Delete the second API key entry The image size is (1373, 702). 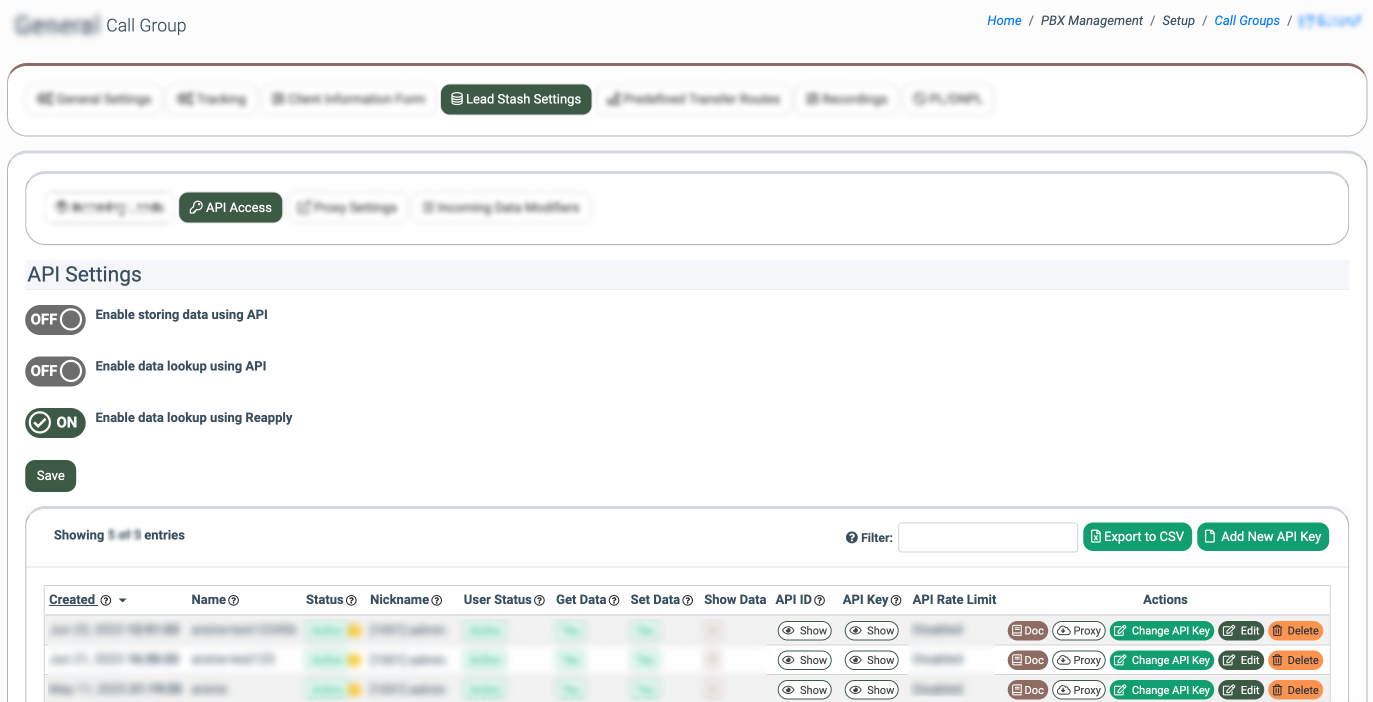pos(1295,660)
